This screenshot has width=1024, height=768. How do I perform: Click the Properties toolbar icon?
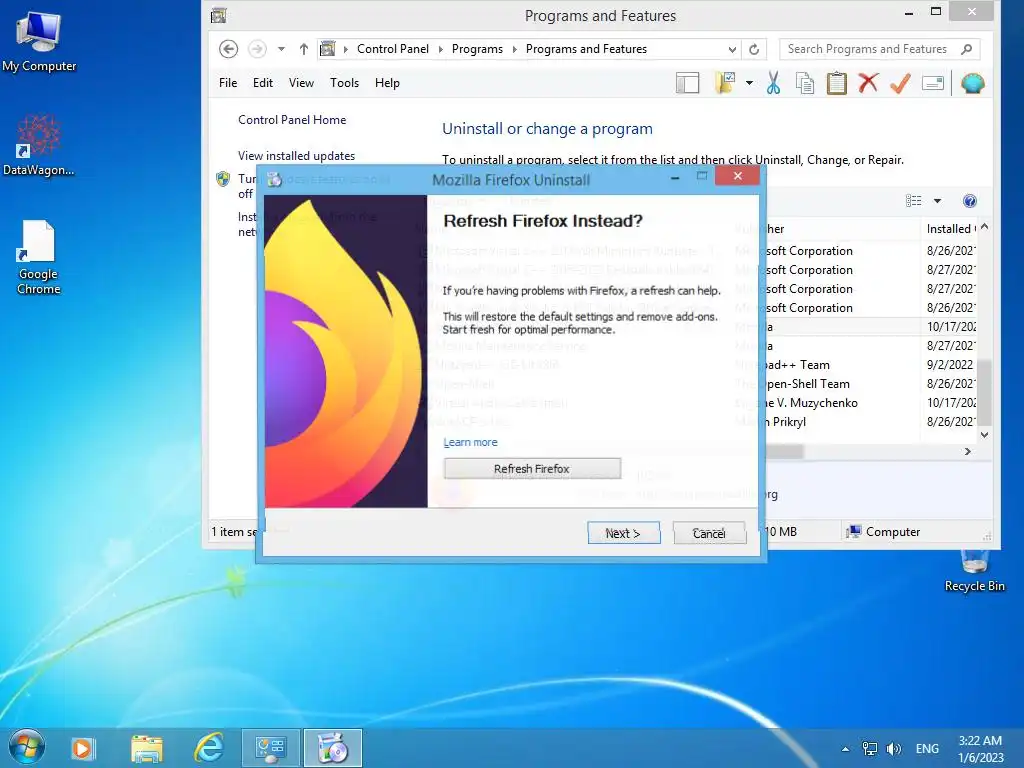pyautogui.click(x=933, y=83)
